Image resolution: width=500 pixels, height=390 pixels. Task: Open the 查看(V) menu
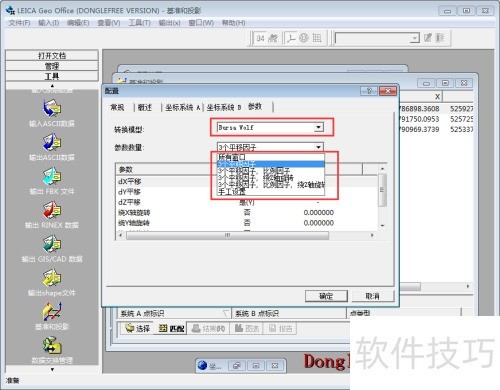(x=108, y=23)
